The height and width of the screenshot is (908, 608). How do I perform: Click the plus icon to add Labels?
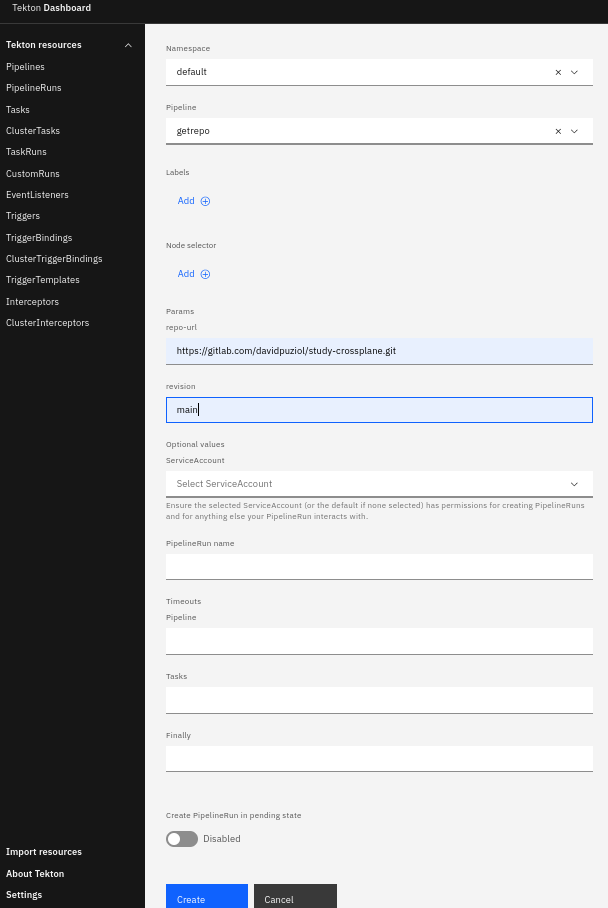pyautogui.click(x=205, y=201)
